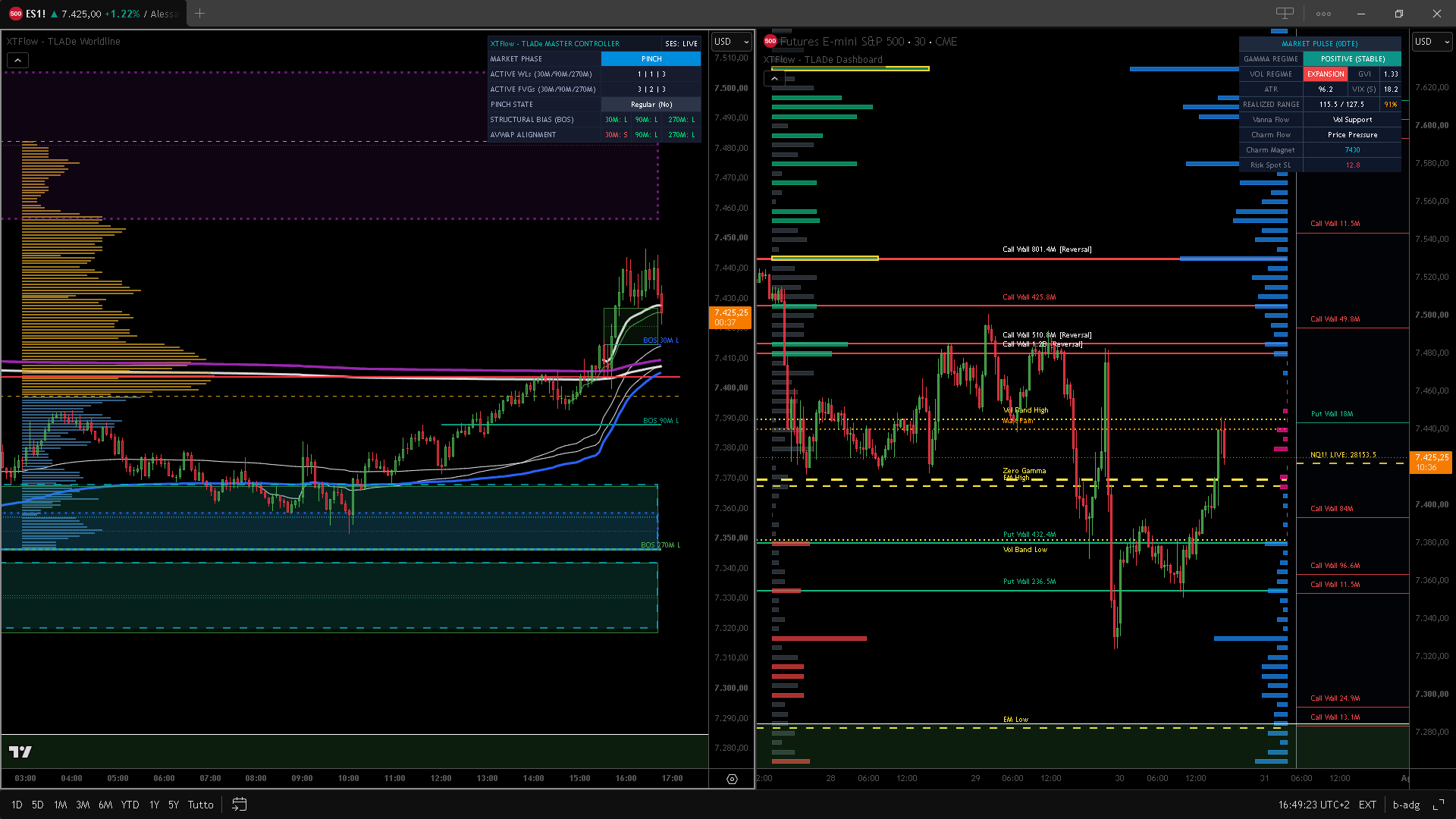Click the Risk Spot SL value 12.8
The width and height of the screenshot is (1456, 819).
(x=1353, y=165)
